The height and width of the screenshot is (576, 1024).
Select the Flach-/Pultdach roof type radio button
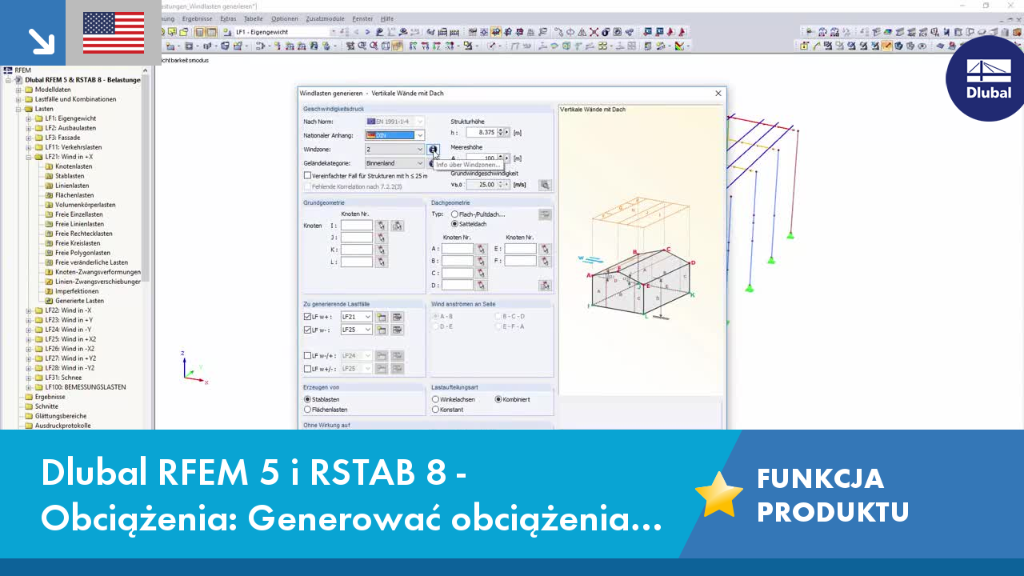point(455,214)
